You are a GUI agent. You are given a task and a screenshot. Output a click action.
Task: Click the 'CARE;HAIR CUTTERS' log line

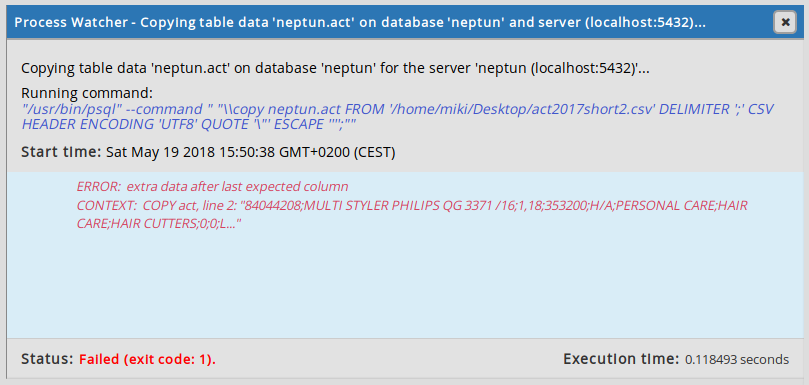(159, 224)
